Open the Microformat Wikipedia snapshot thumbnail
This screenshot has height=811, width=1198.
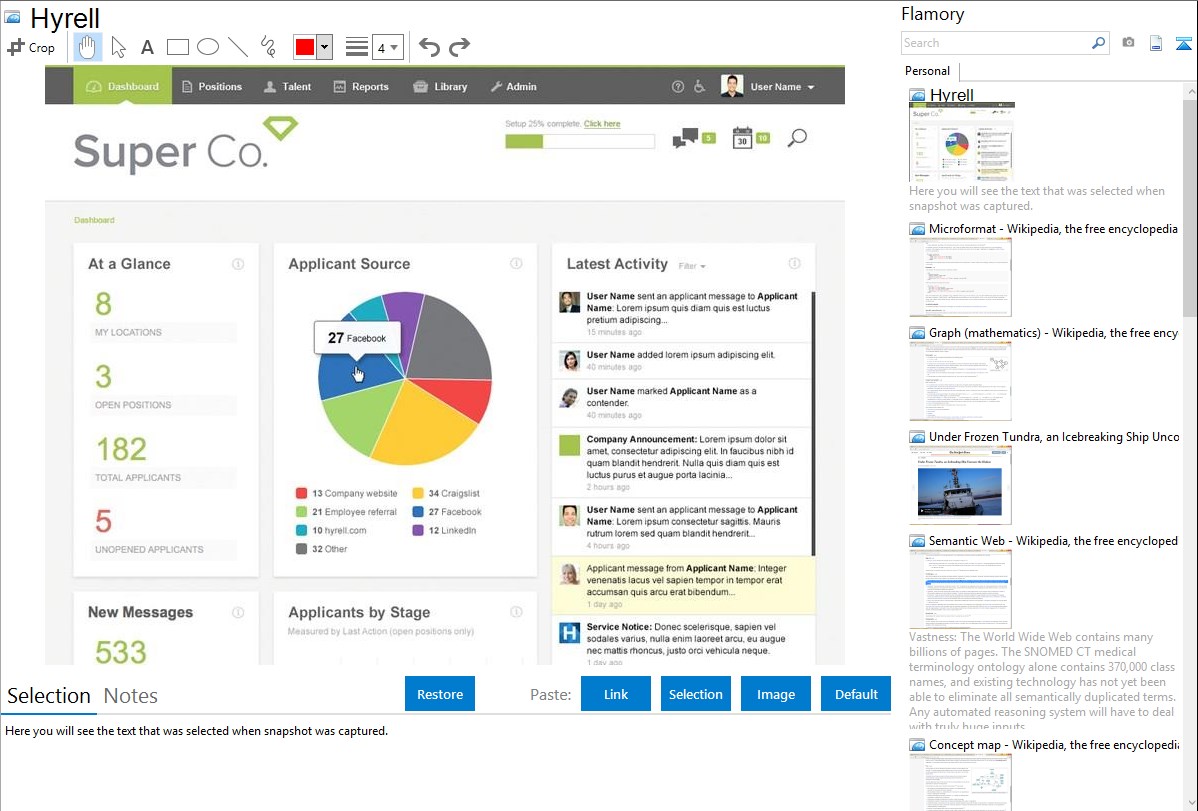(x=960, y=277)
